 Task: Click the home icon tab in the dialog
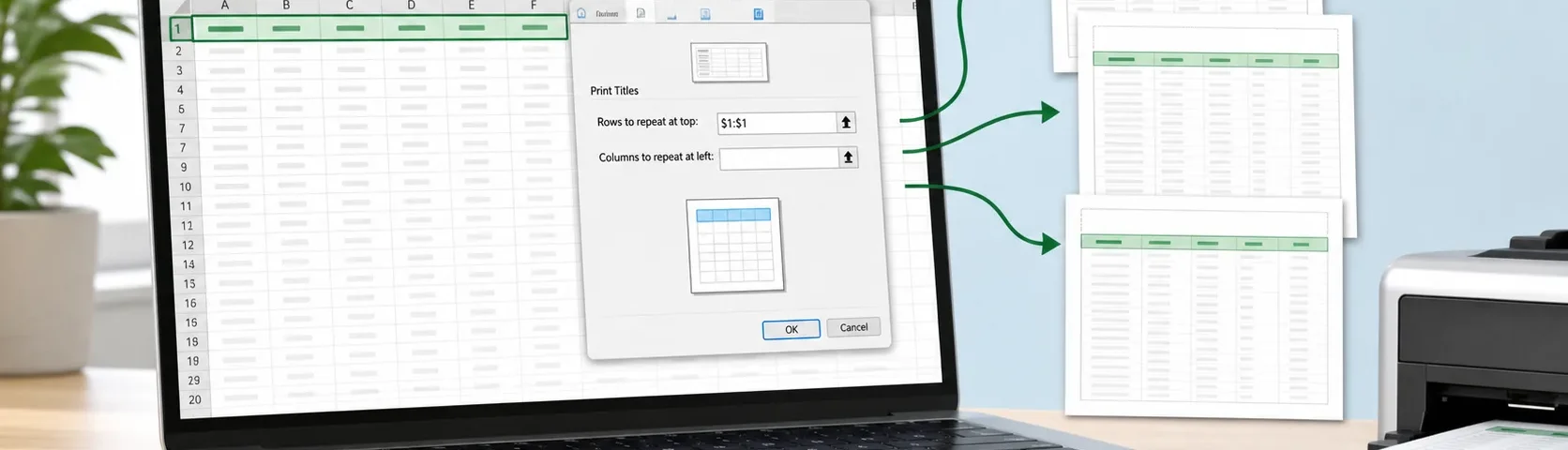(581, 13)
